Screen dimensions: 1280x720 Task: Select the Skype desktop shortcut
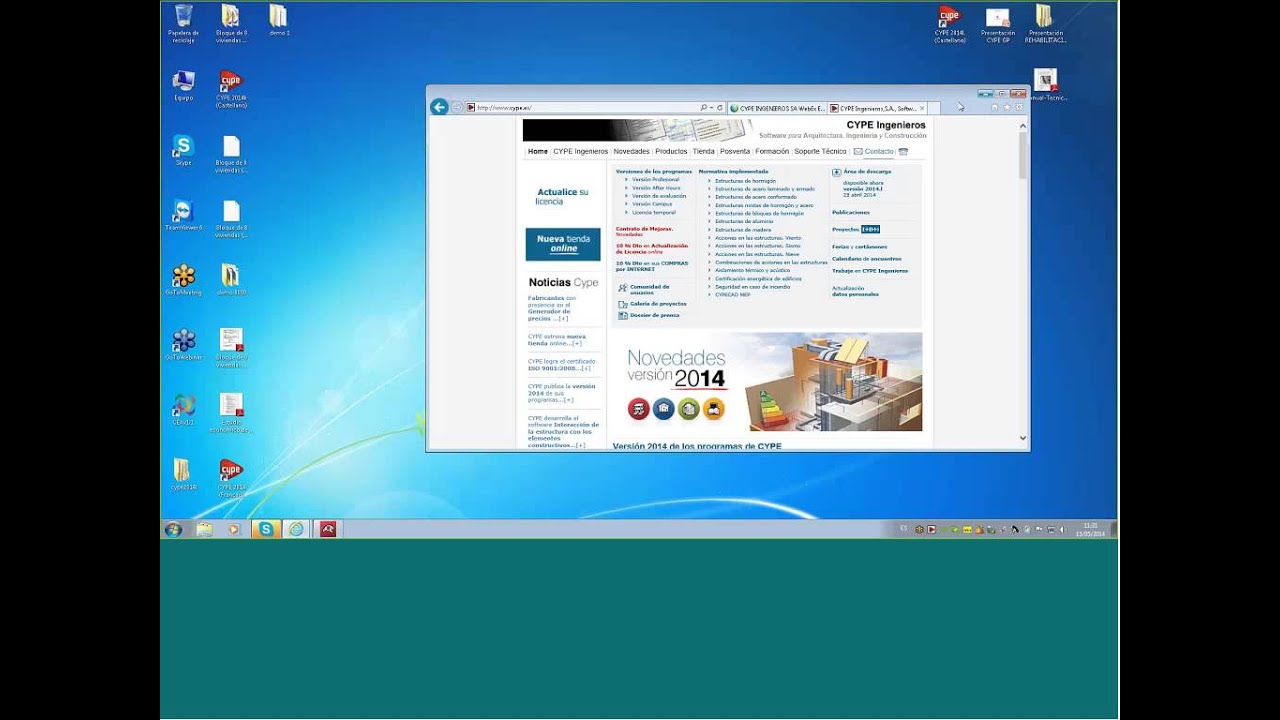coord(183,150)
